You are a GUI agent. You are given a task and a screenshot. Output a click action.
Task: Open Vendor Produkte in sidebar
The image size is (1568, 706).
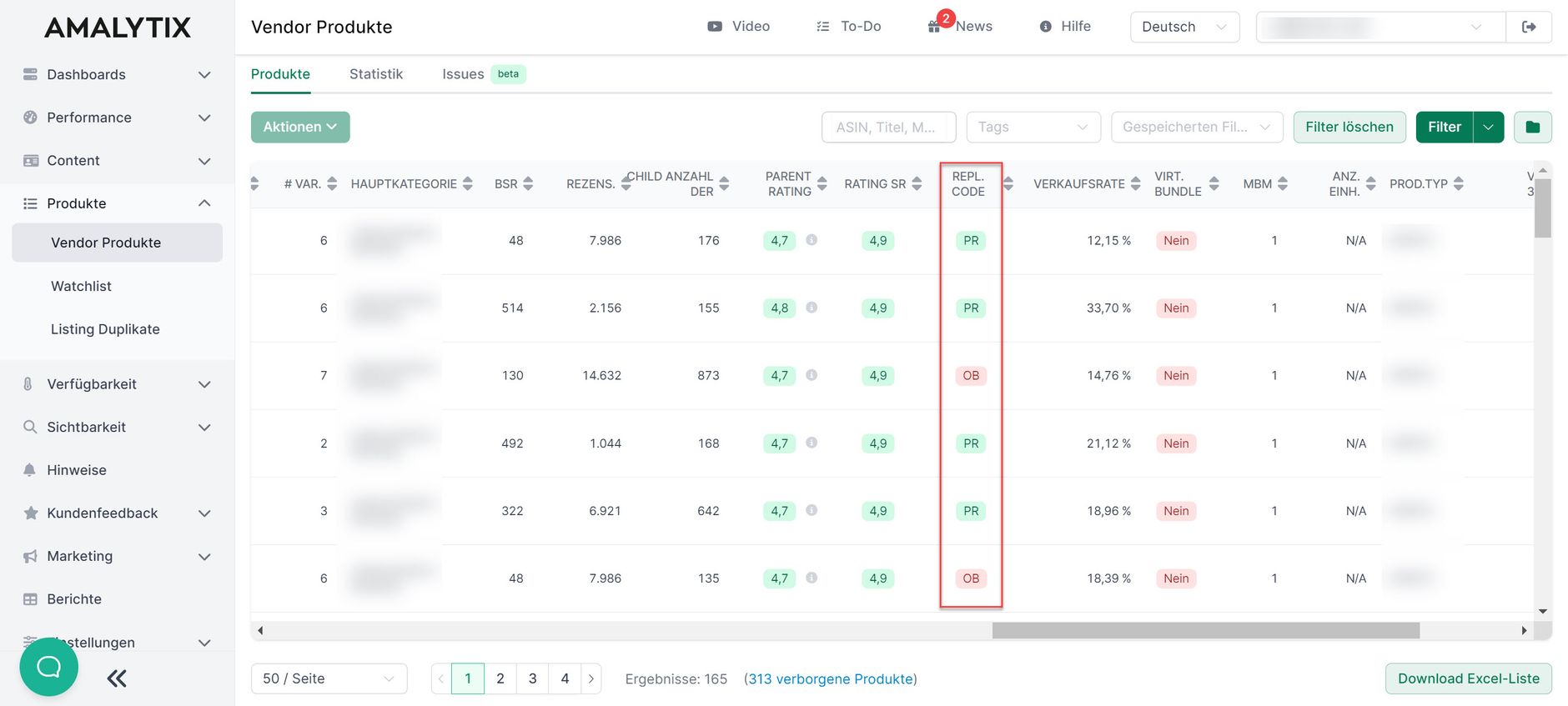(117, 243)
